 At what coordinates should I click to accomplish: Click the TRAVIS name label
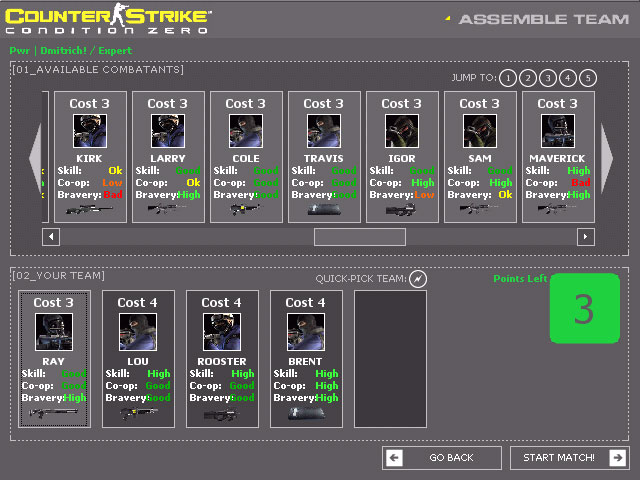323,158
